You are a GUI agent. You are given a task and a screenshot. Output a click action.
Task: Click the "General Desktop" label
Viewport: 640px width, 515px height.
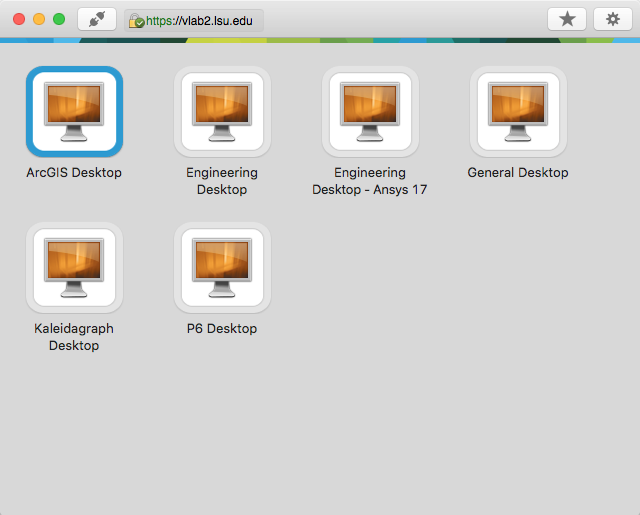[x=518, y=173]
